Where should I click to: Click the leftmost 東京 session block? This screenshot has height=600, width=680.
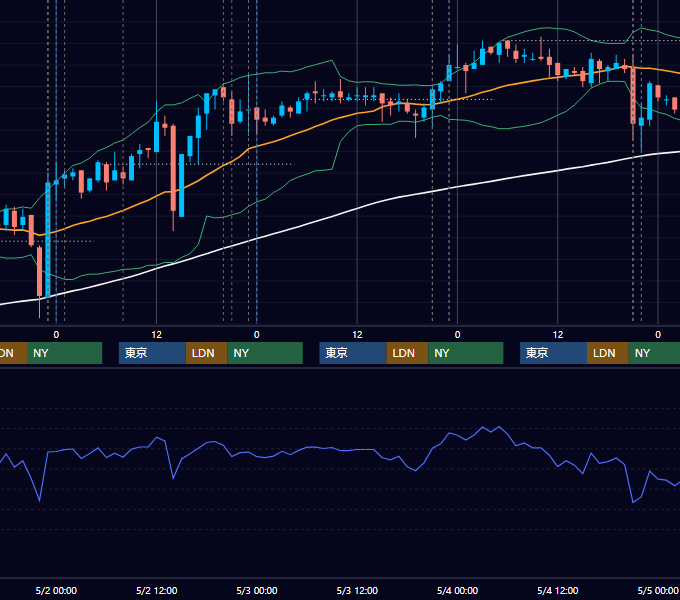coord(152,353)
